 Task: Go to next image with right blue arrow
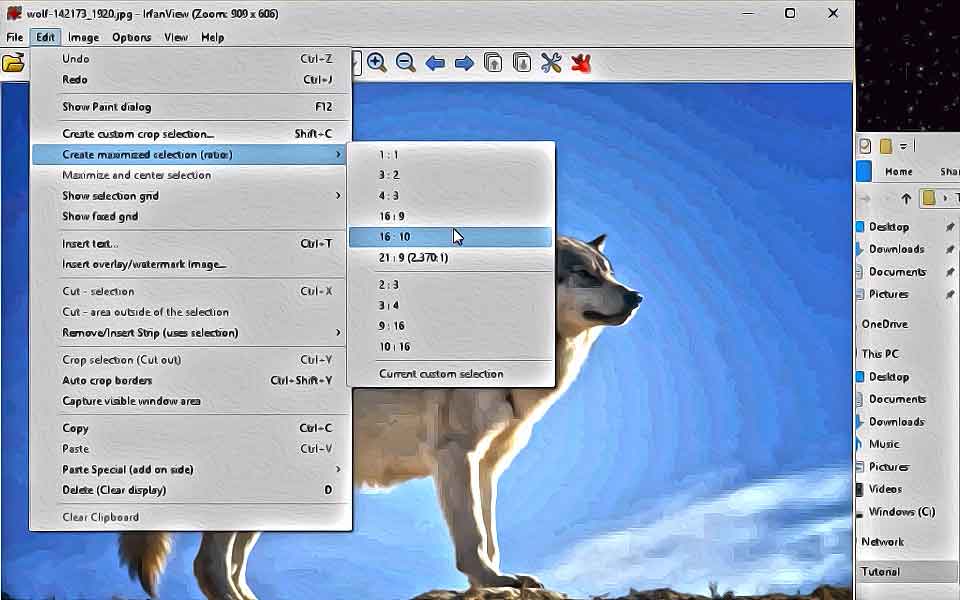click(464, 63)
